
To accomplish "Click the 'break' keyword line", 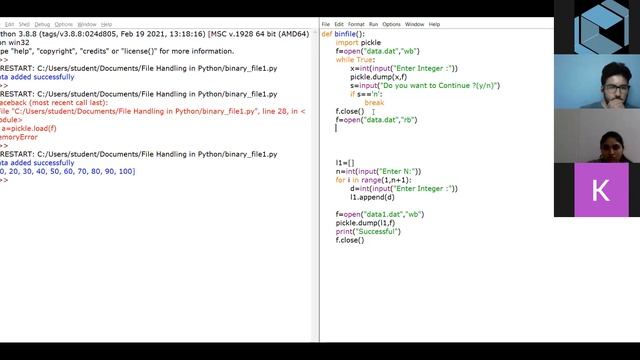I will tap(374, 102).
